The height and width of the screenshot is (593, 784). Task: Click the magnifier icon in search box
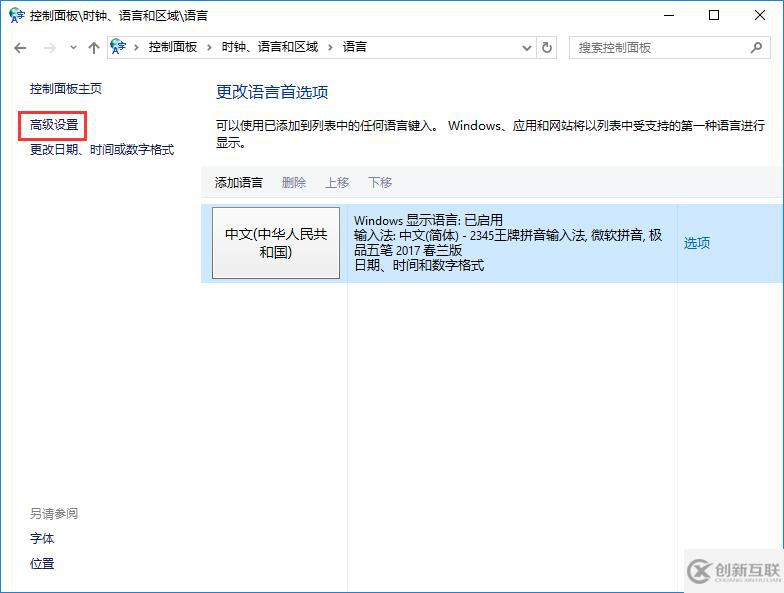[x=756, y=47]
